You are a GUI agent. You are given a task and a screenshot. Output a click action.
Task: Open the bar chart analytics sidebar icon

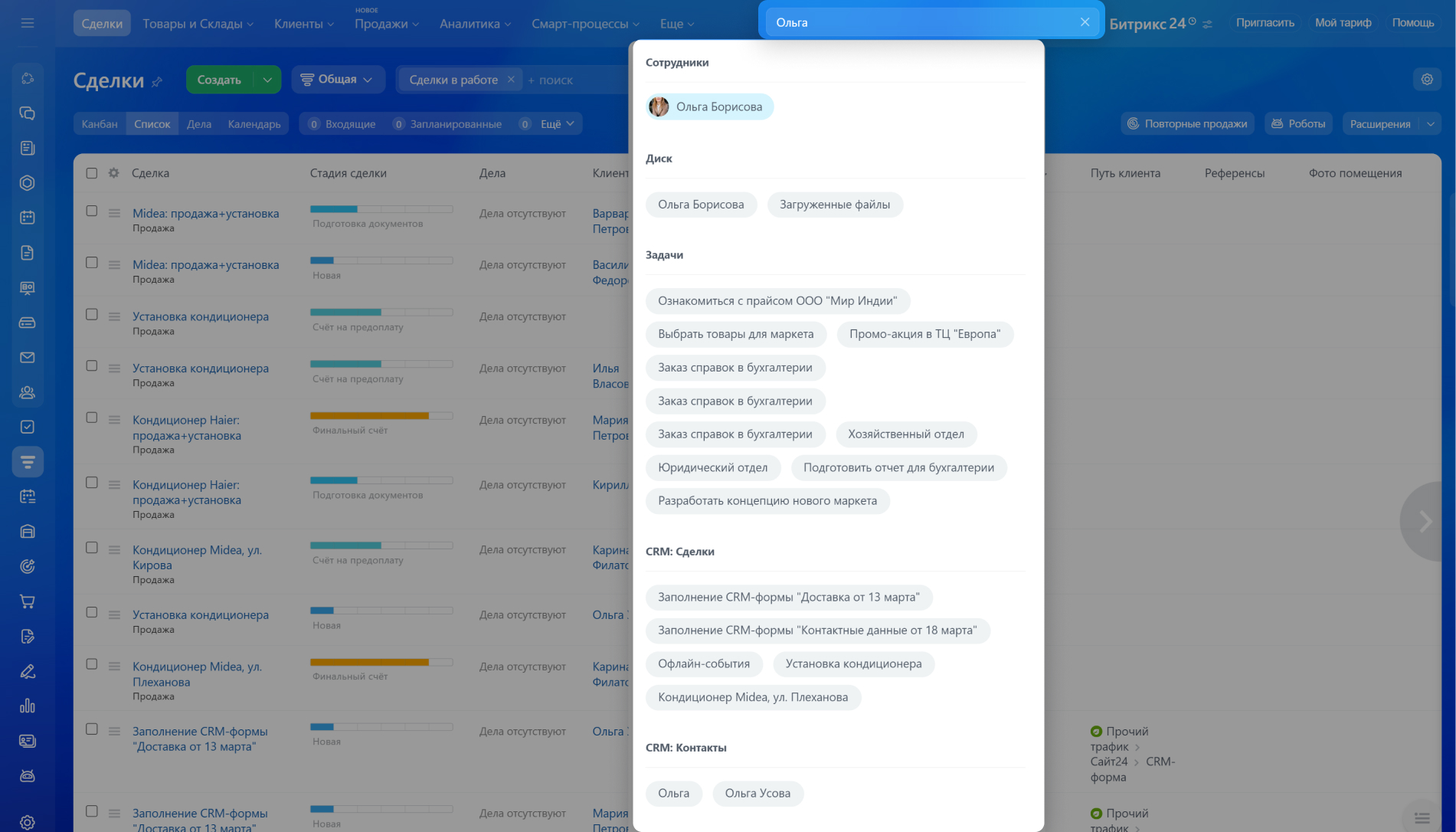pos(28,706)
